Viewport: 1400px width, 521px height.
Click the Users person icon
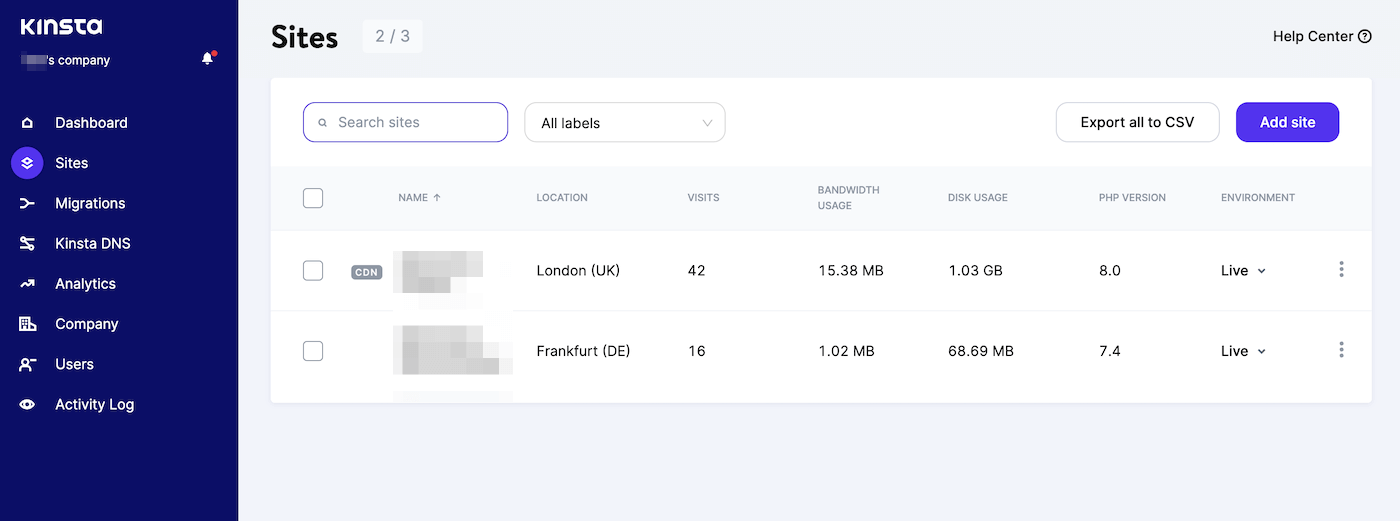click(27, 364)
